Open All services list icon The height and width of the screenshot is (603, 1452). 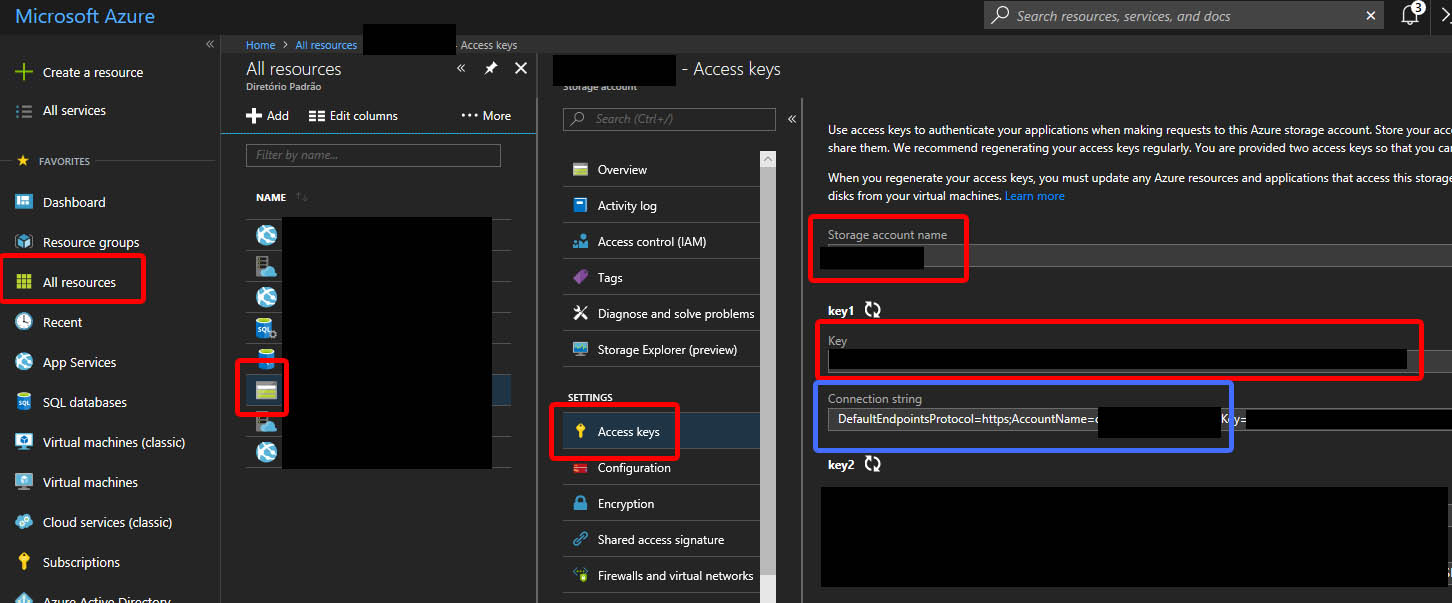pyautogui.click(x=24, y=111)
